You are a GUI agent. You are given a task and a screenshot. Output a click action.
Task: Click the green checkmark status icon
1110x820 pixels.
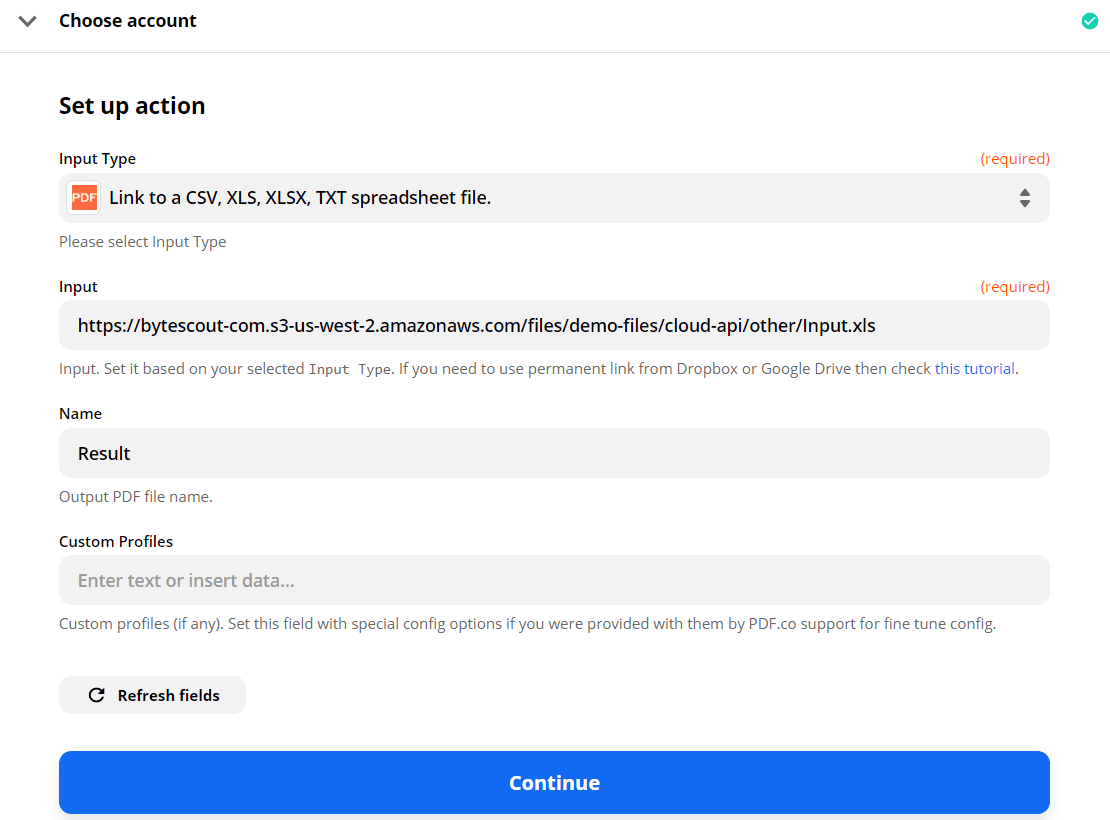coord(1089,21)
